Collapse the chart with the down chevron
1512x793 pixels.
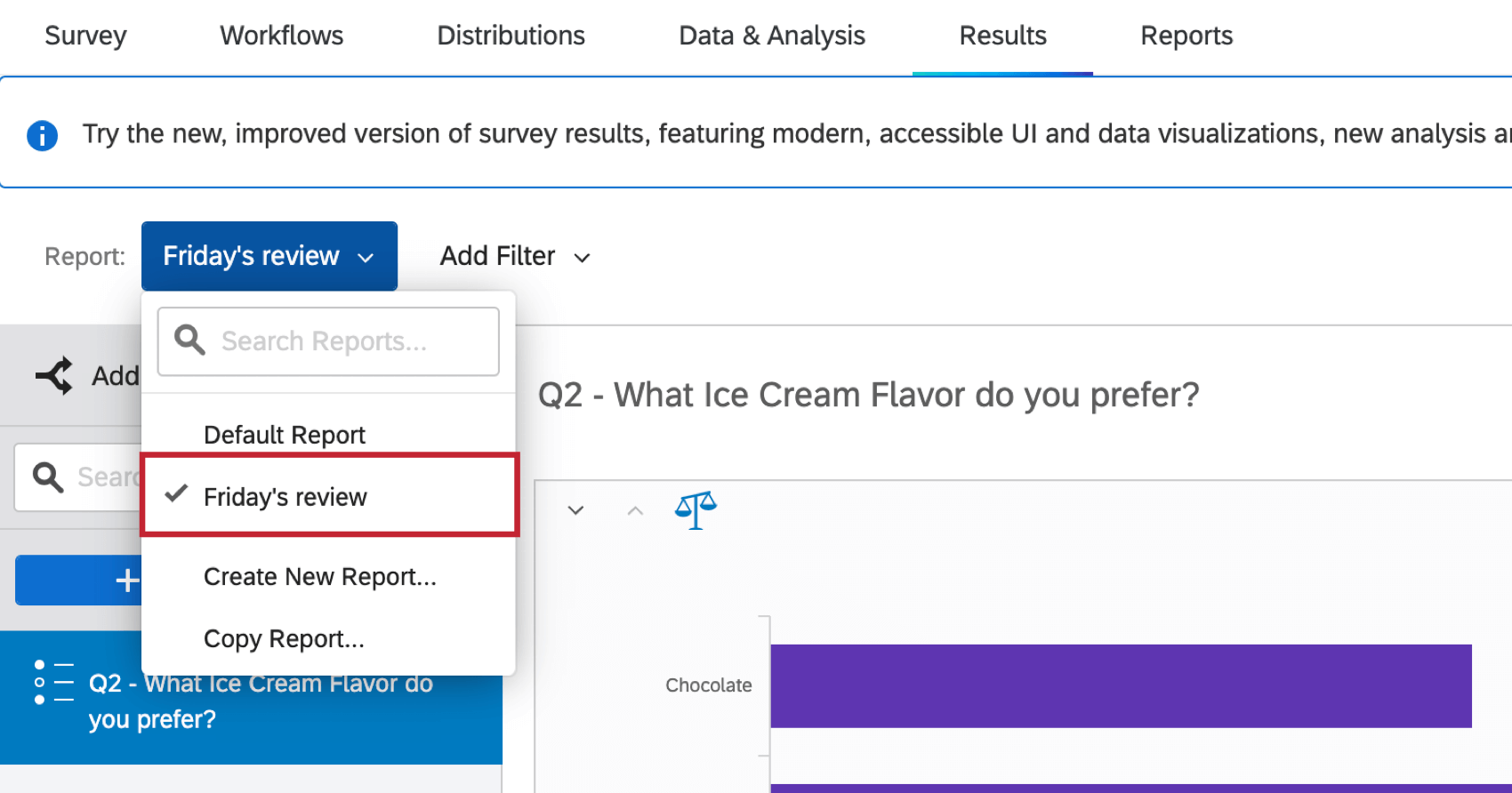point(575,510)
